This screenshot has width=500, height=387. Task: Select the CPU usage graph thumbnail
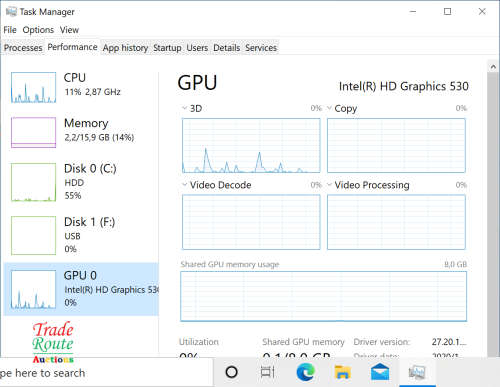33,87
